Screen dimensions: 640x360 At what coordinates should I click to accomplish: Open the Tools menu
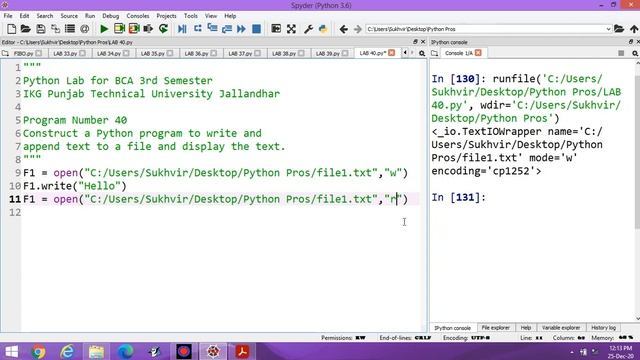191,16
